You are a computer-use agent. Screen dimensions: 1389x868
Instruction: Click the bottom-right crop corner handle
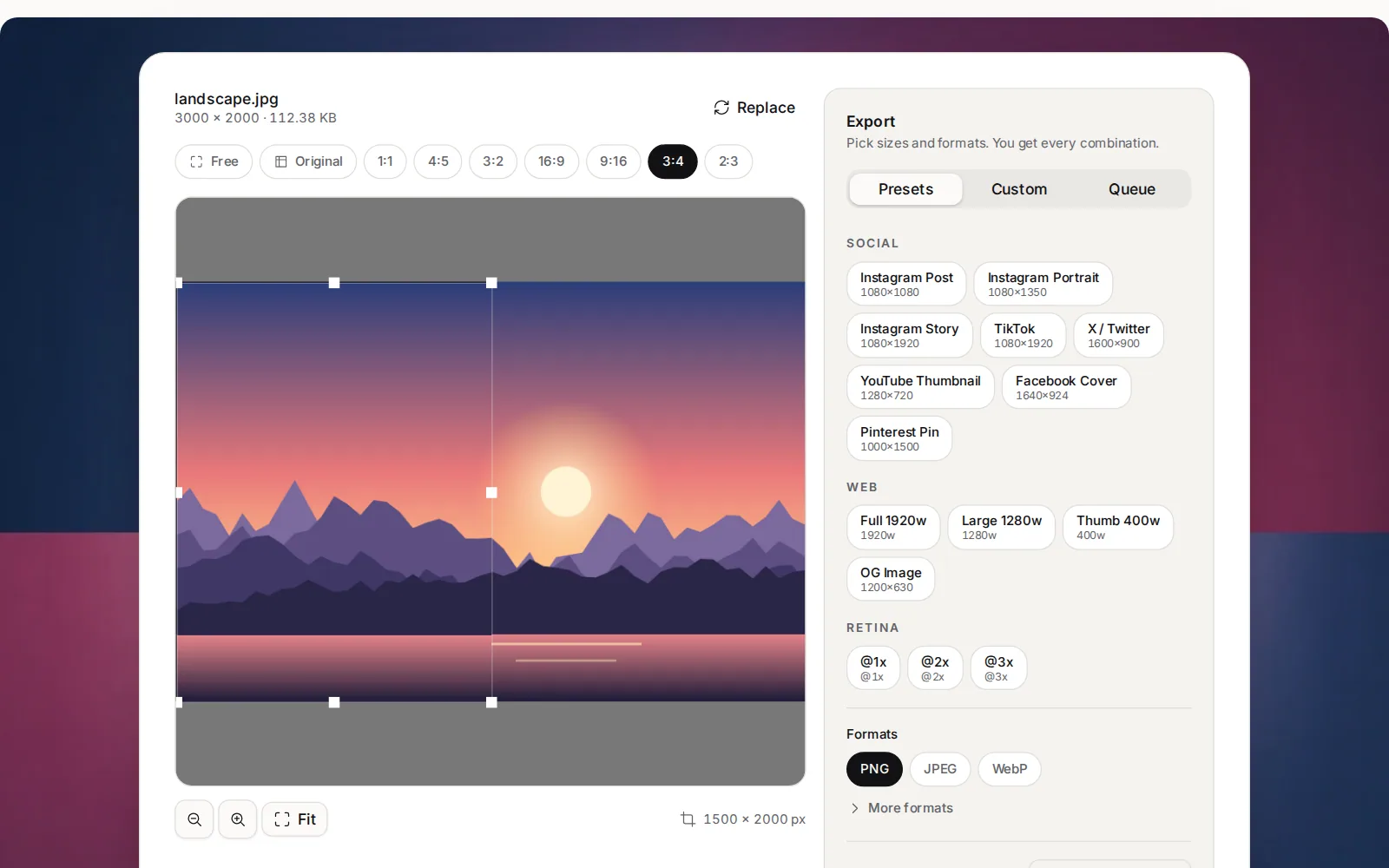[x=491, y=702]
